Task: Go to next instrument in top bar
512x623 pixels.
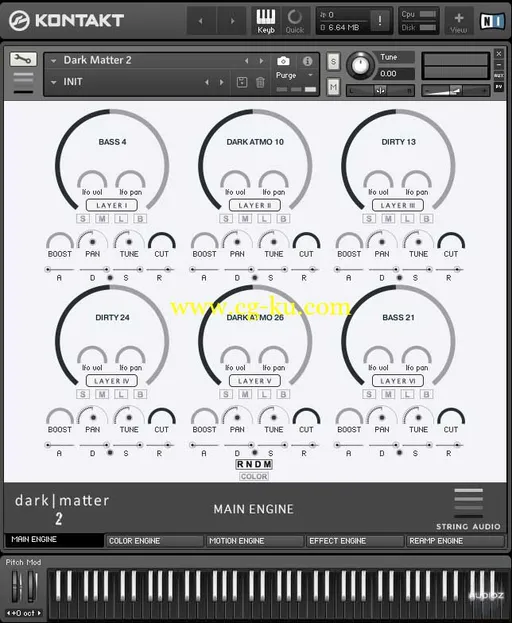Action: tap(232, 21)
